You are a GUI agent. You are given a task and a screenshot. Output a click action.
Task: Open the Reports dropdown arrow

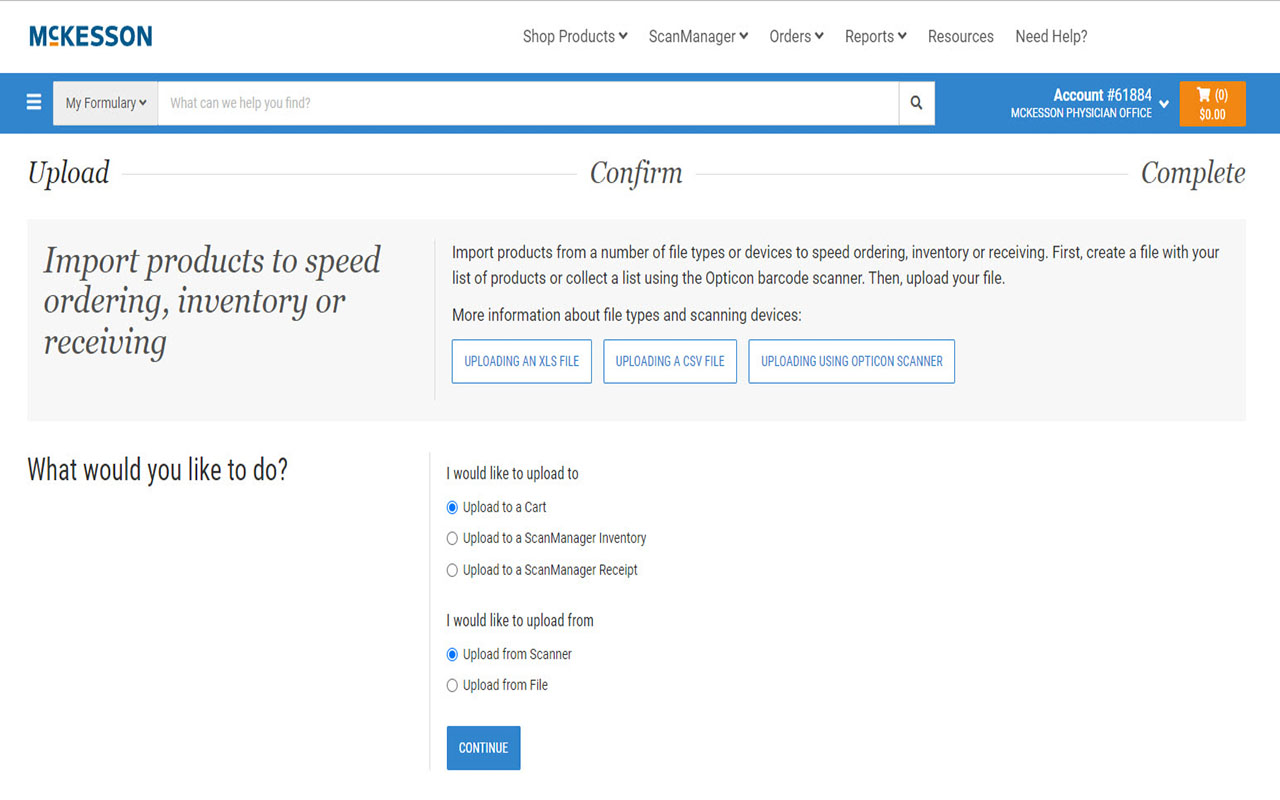click(x=902, y=36)
